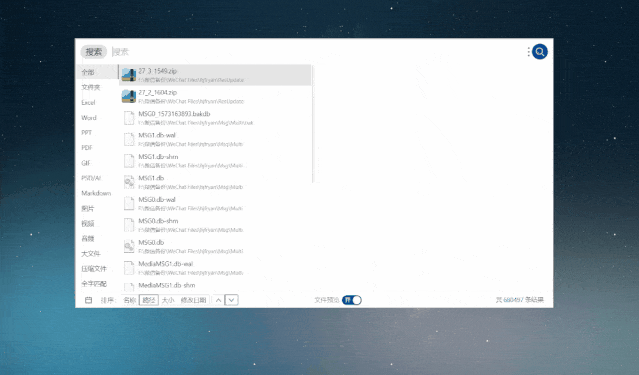Image resolution: width=639 pixels, height=375 pixels.
Task: Click into the 搜索 input field
Action: pos(318,52)
